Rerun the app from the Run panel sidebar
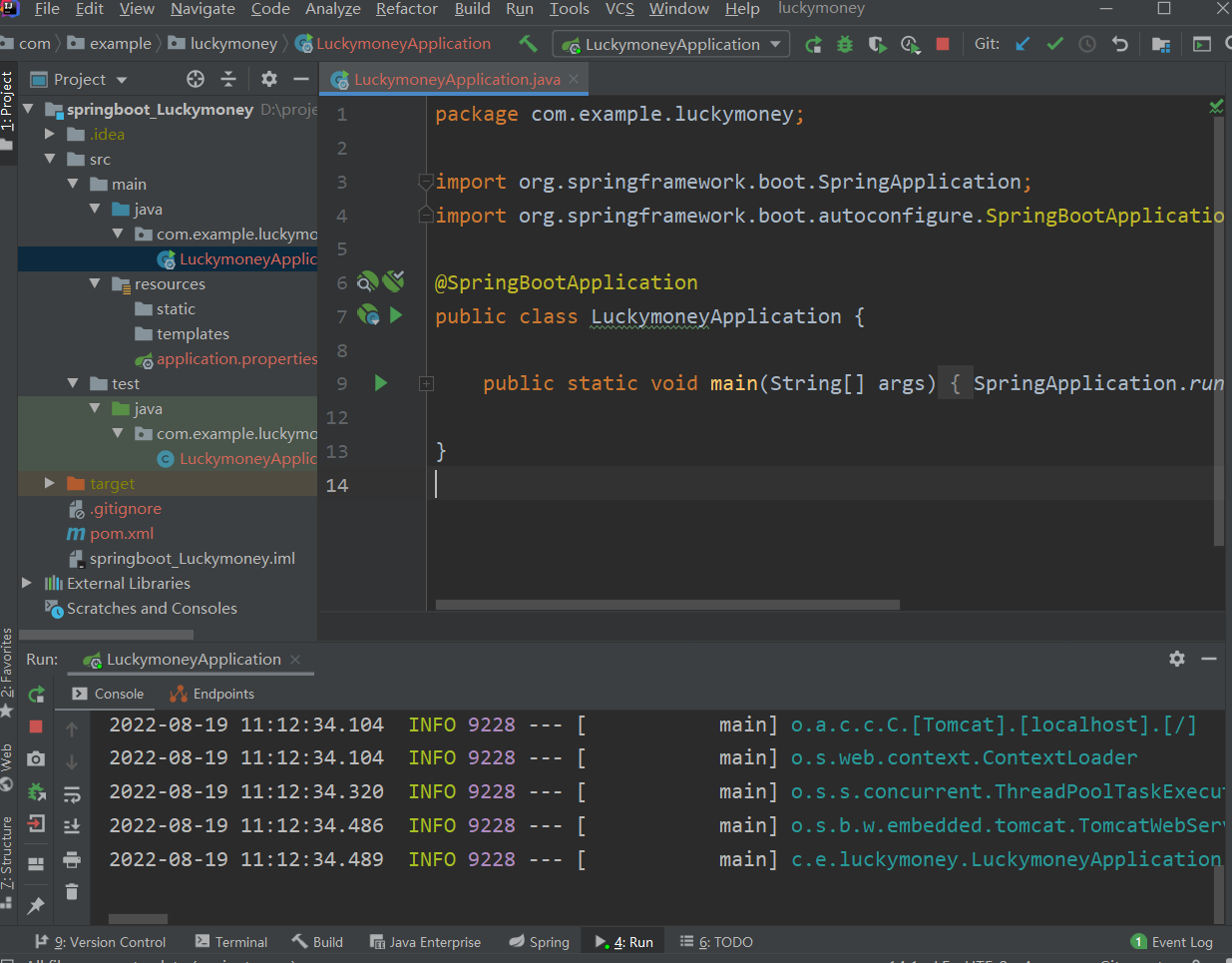Screen dimensions: 1232x963 pos(37,695)
